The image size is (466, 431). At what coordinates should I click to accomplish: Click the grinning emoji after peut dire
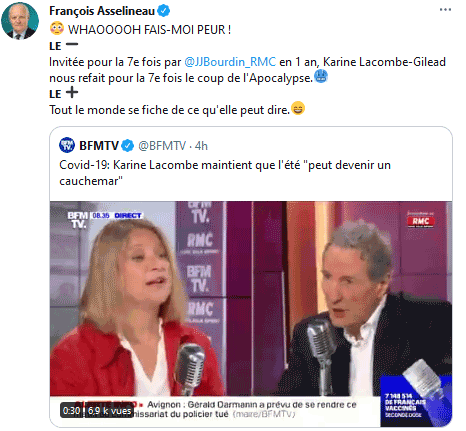pos(298,108)
